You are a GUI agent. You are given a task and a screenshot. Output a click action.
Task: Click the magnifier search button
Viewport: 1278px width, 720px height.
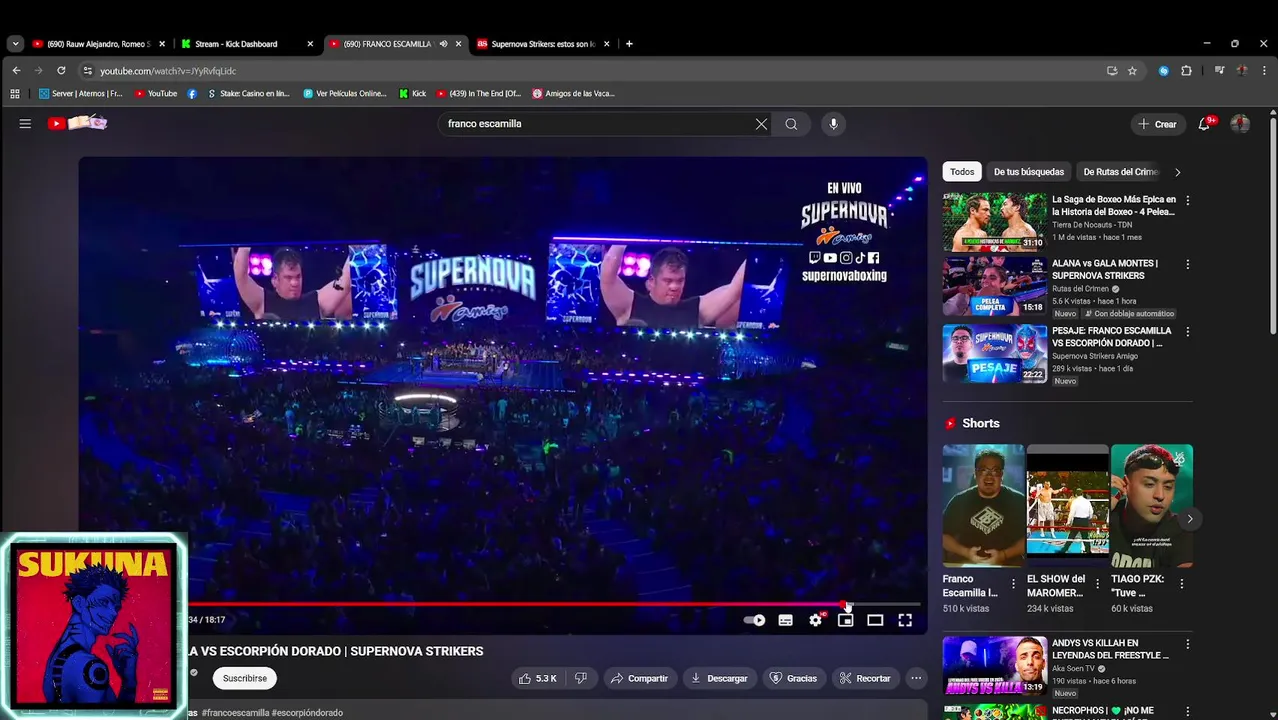pyautogui.click(x=791, y=124)
